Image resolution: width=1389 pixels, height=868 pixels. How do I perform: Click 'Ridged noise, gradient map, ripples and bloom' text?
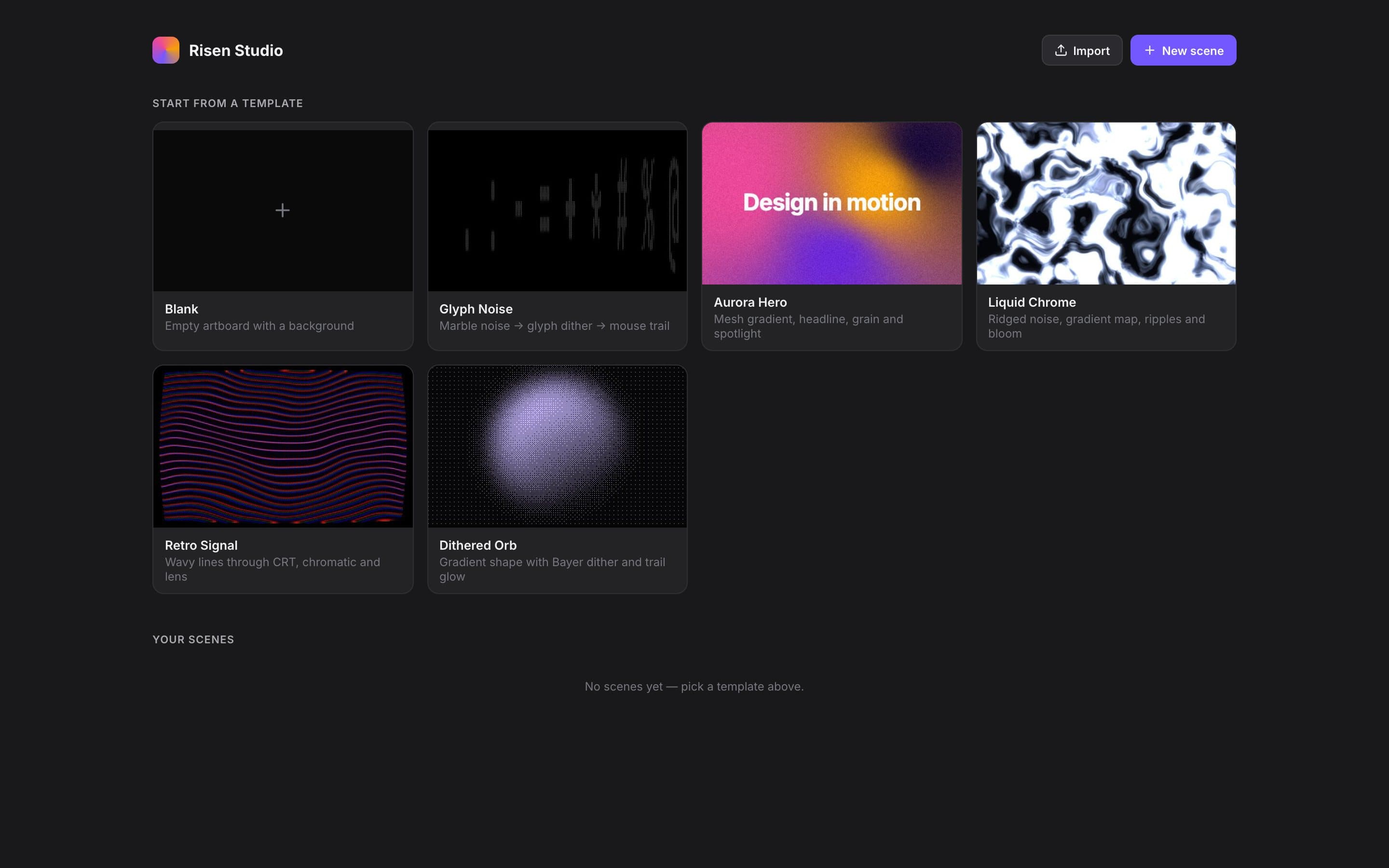click(x=1096, y=326)
